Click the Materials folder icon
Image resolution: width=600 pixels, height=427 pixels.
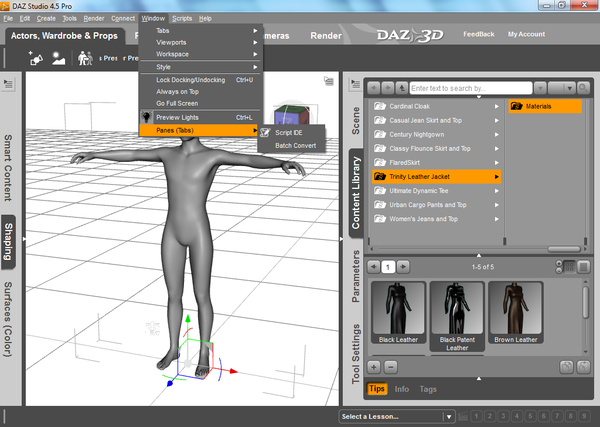click(x=517, y=106)
